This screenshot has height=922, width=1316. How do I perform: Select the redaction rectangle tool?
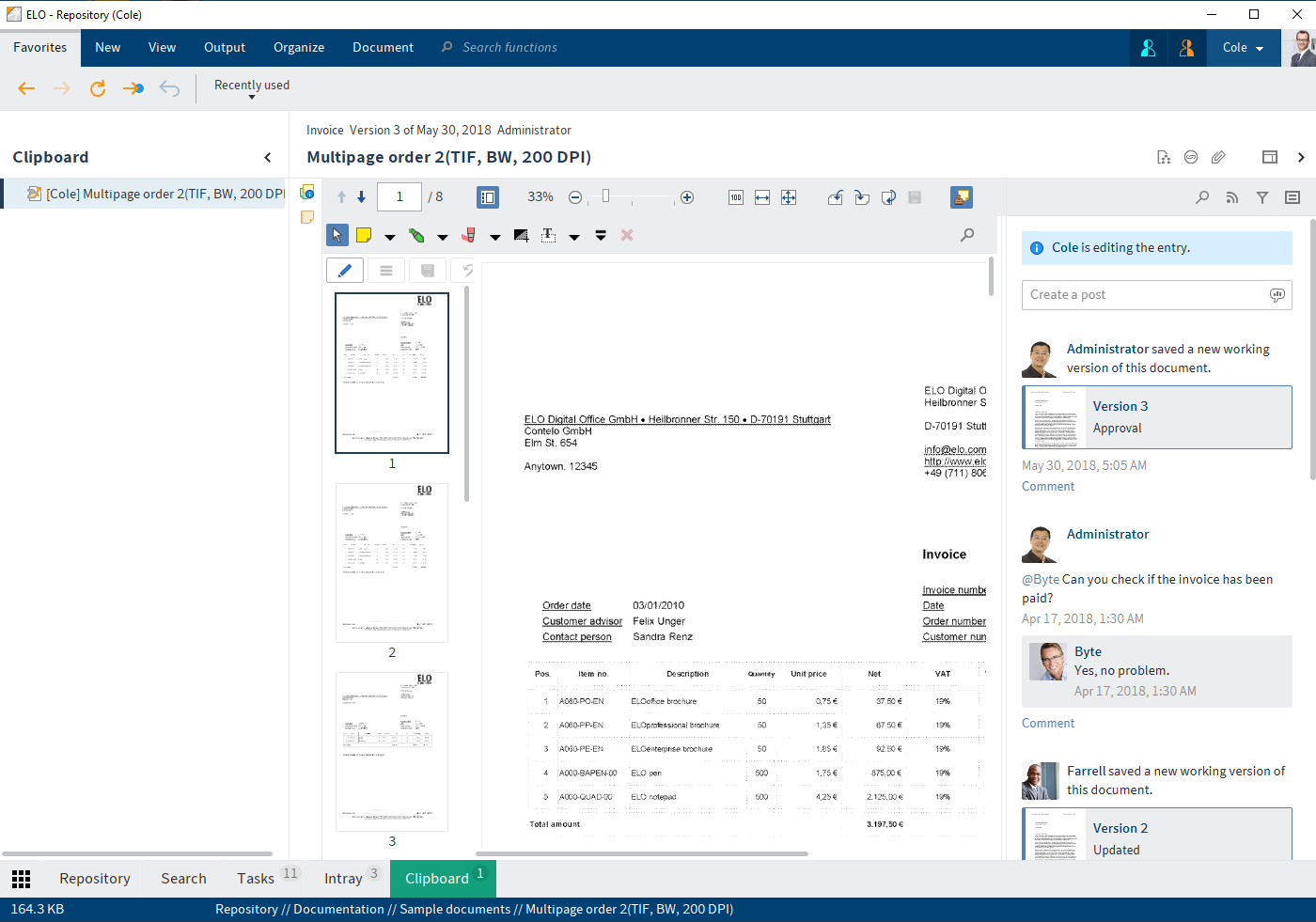(x=522, y=235)
